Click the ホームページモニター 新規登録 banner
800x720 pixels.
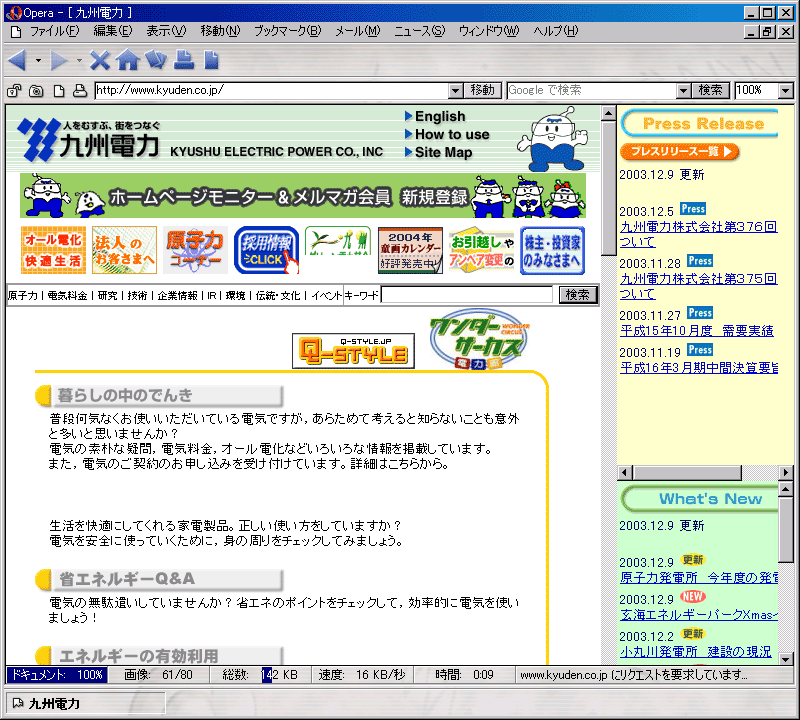point(303,196)
